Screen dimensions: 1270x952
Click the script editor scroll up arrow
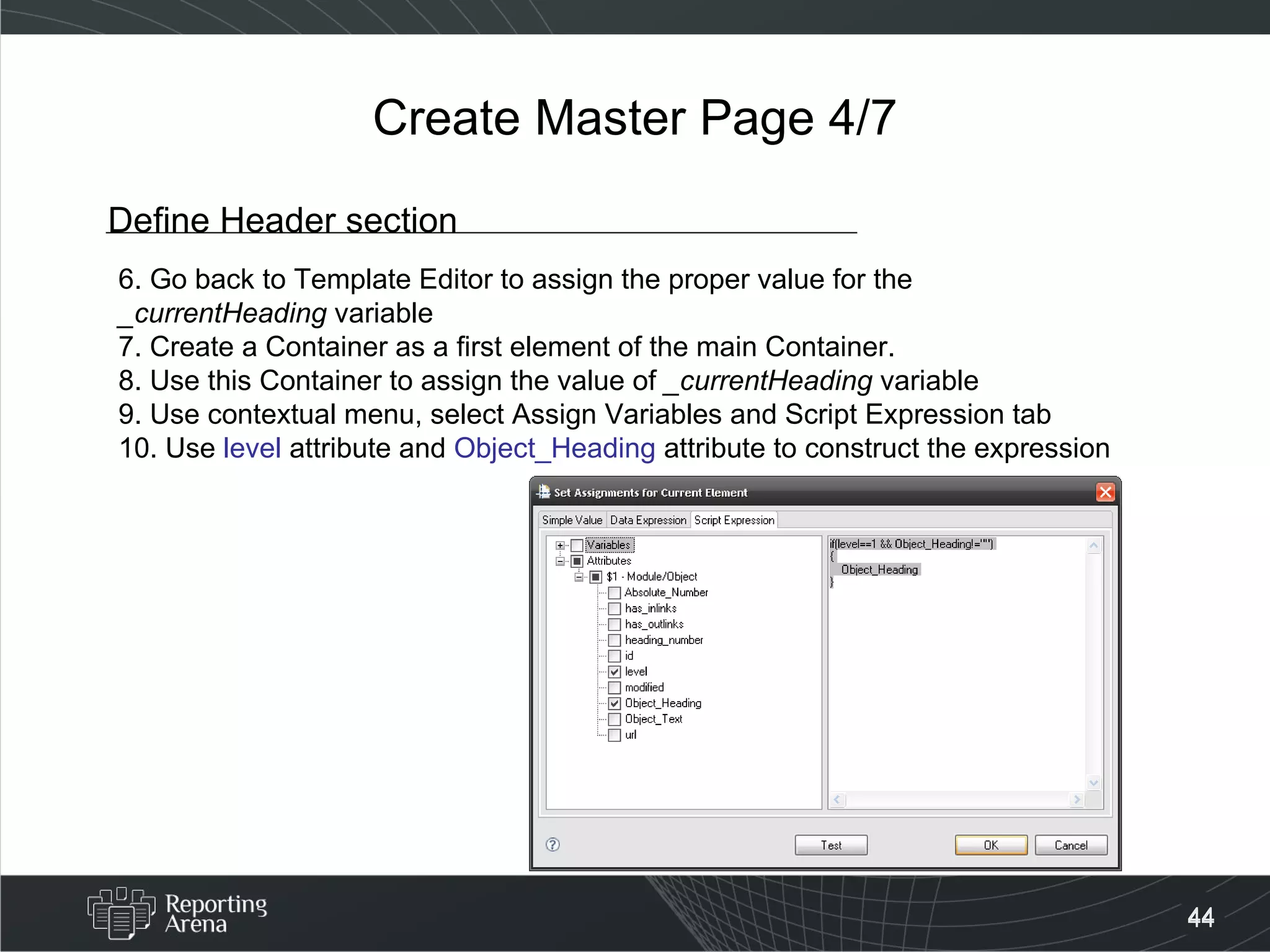1094,545
